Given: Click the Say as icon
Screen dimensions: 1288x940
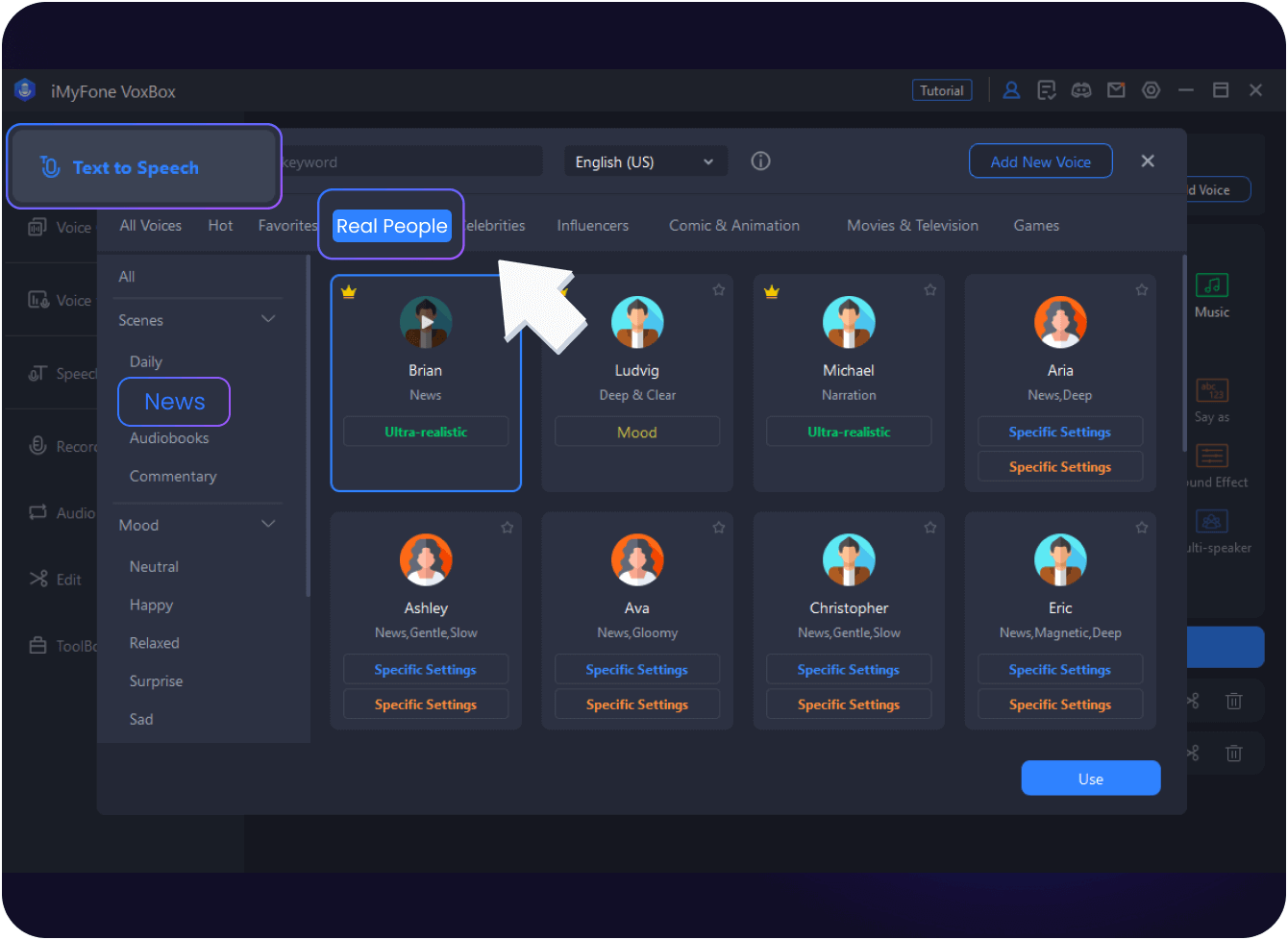Looking at the screenshot, I should click(1212, 390).
